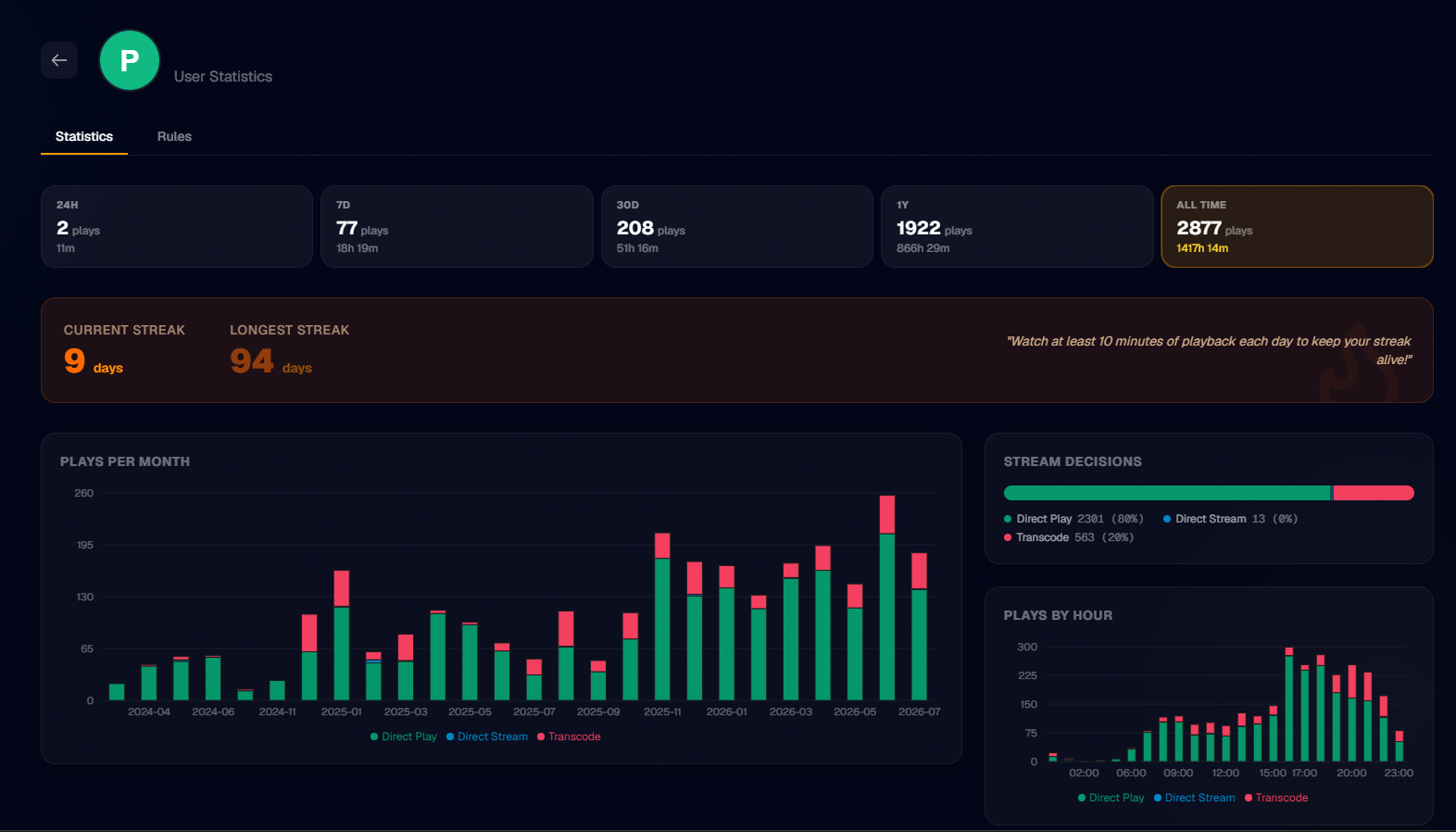Switch to the Rules tab
Screen dimensions: 1456x832
174,136
